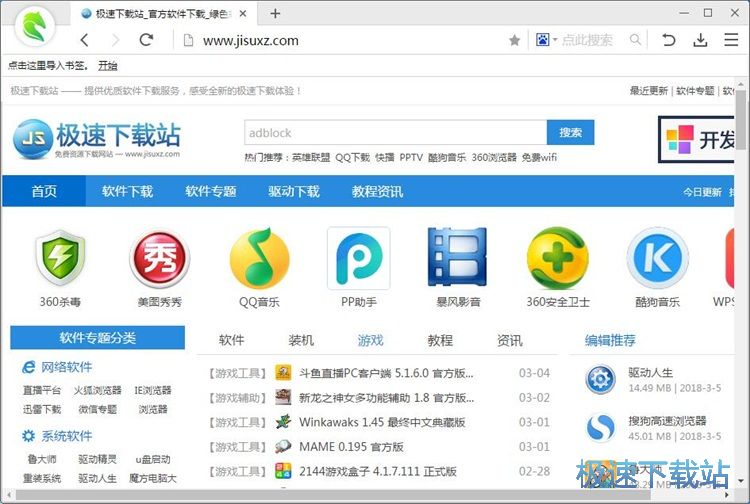Click the blue 搜索 button

pos(571,132)
